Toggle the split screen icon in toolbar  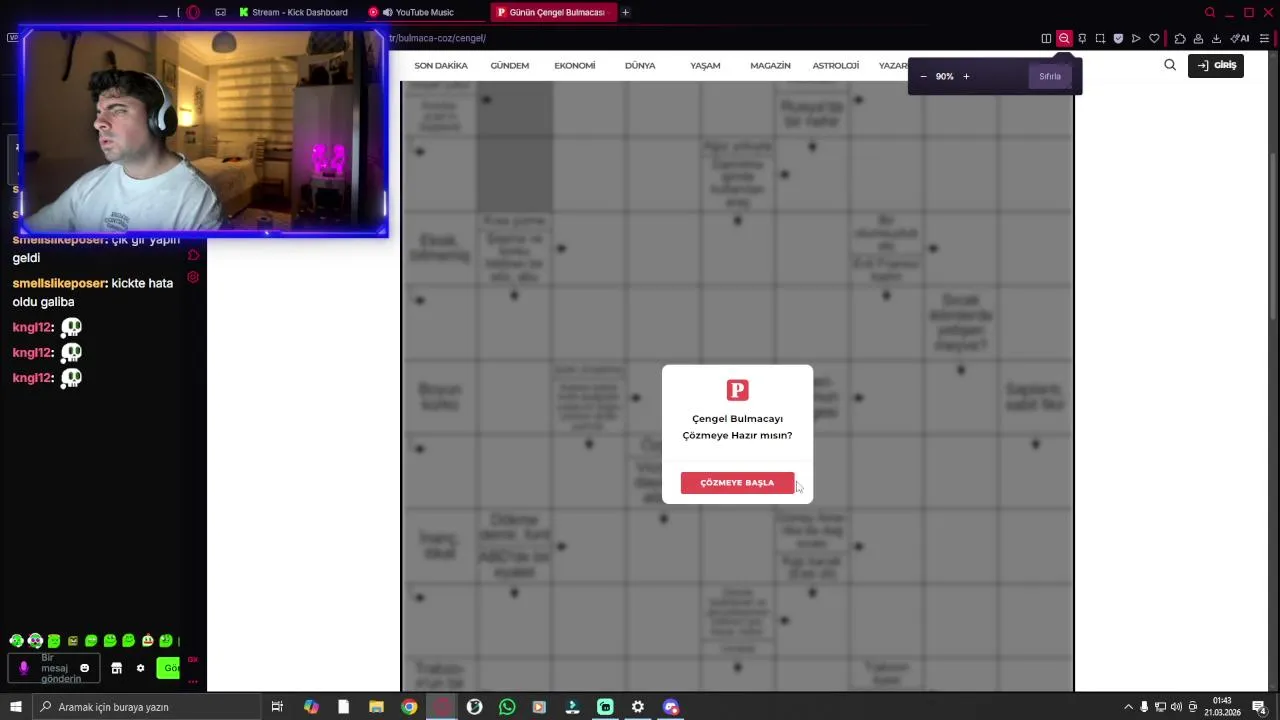click(1046, 38)
